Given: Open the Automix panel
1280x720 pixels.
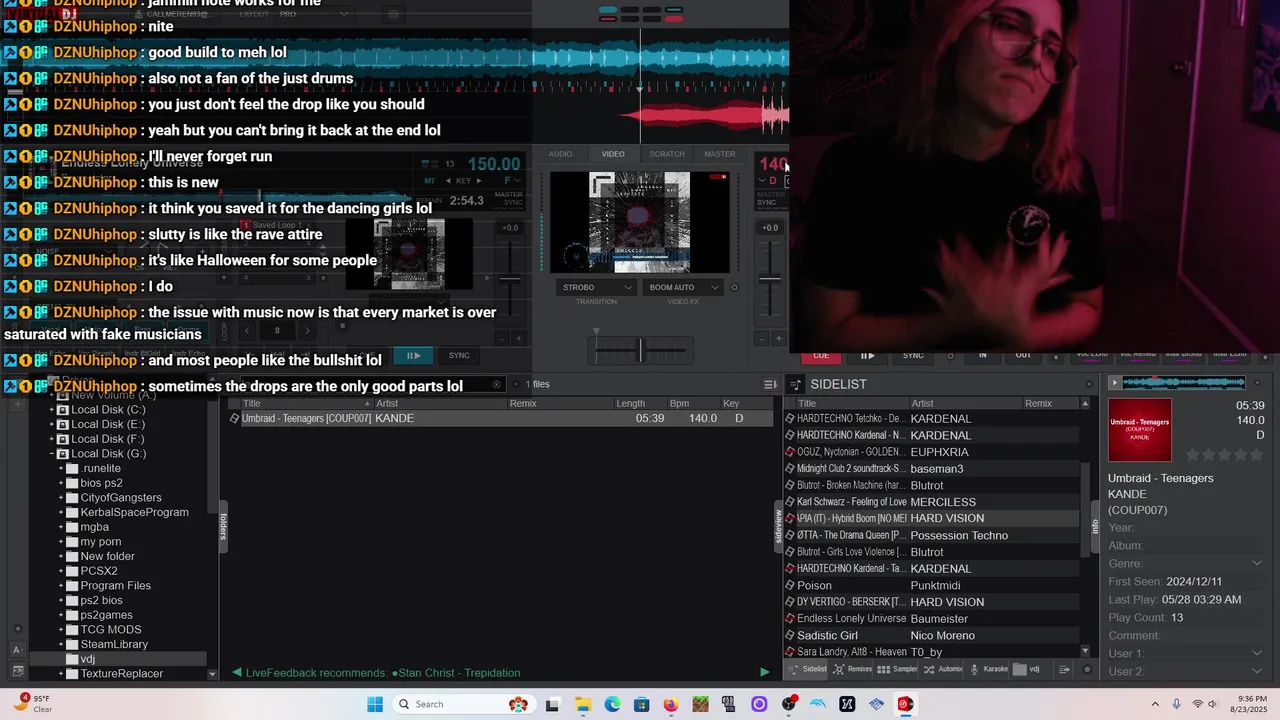Looking at the screenshot, I should tap(943, 669).
